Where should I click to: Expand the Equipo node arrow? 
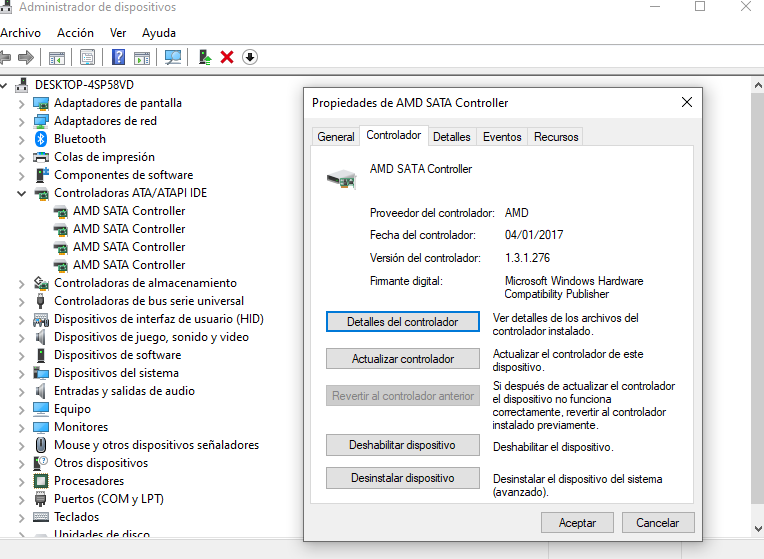(21, 410)
